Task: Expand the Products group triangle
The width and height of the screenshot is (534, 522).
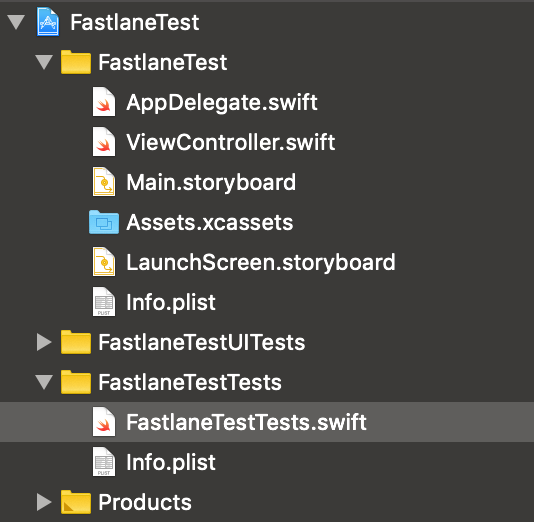Action: (x=44, y=502)
